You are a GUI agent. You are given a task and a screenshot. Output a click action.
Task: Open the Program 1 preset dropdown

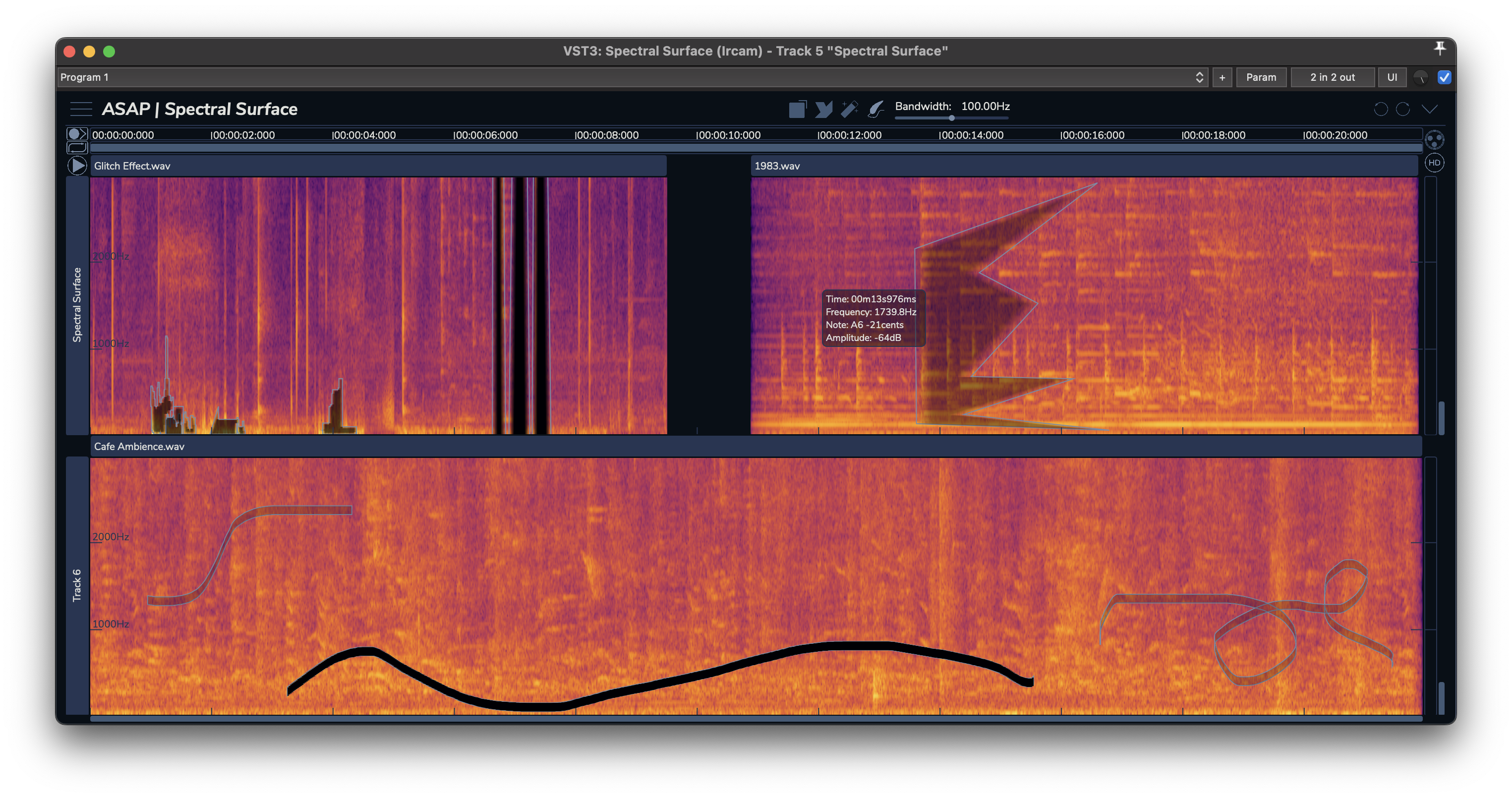tap(632, 77)
